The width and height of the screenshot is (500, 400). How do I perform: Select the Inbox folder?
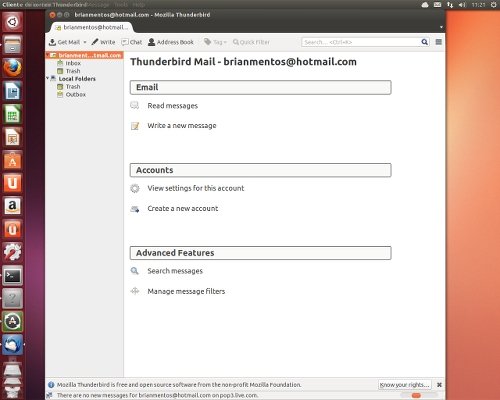click(73, 63)
